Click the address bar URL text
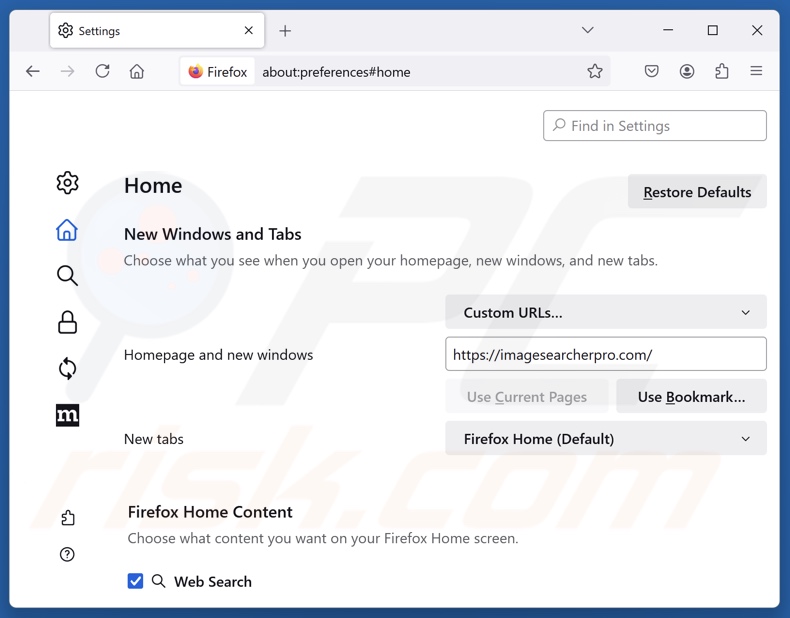Screen dimensions: 790x618 click(x=336, y=72)
